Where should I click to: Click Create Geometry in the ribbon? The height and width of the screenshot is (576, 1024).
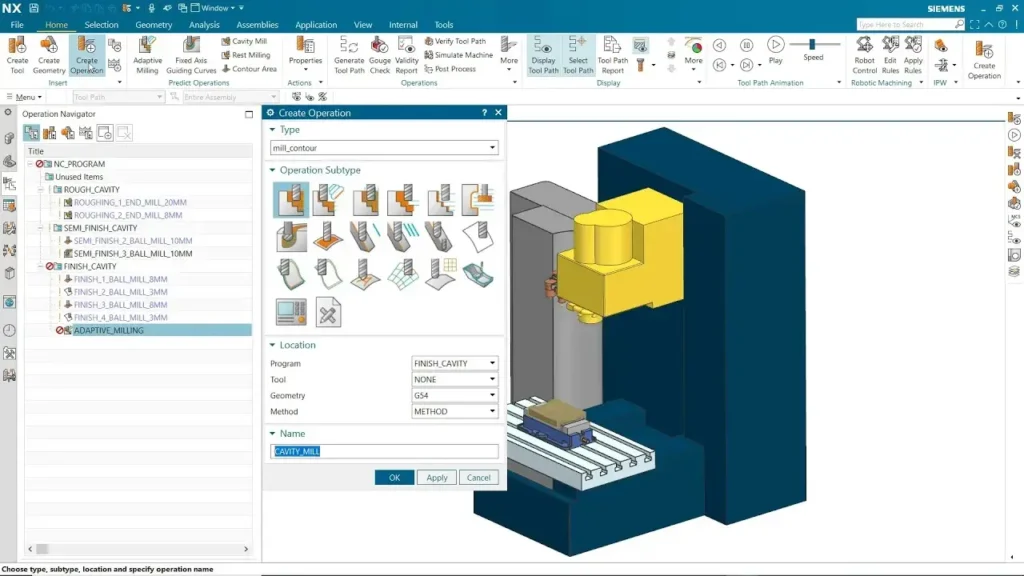(x=49, y=56)
